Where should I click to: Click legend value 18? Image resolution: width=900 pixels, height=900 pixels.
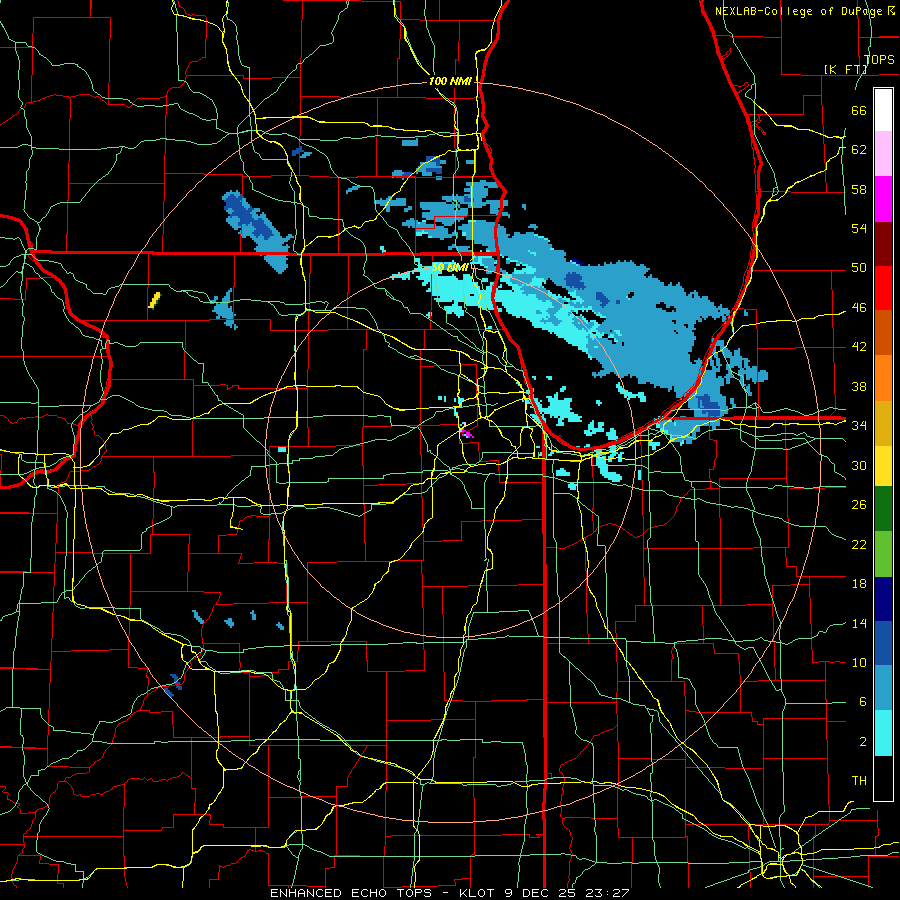[859, 584]
